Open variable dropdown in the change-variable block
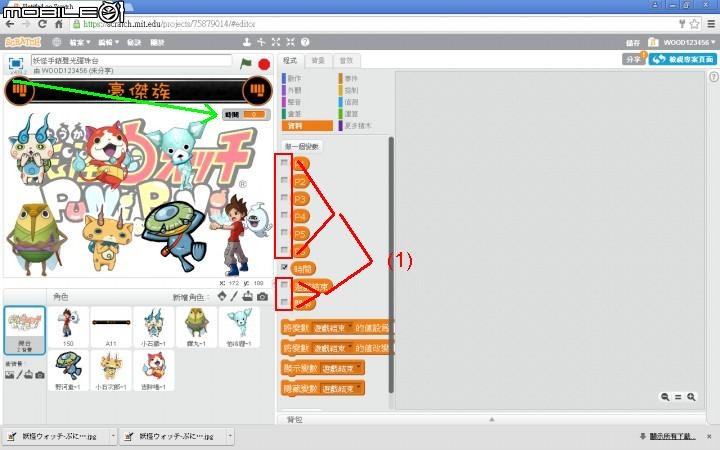 coord(333,348)
